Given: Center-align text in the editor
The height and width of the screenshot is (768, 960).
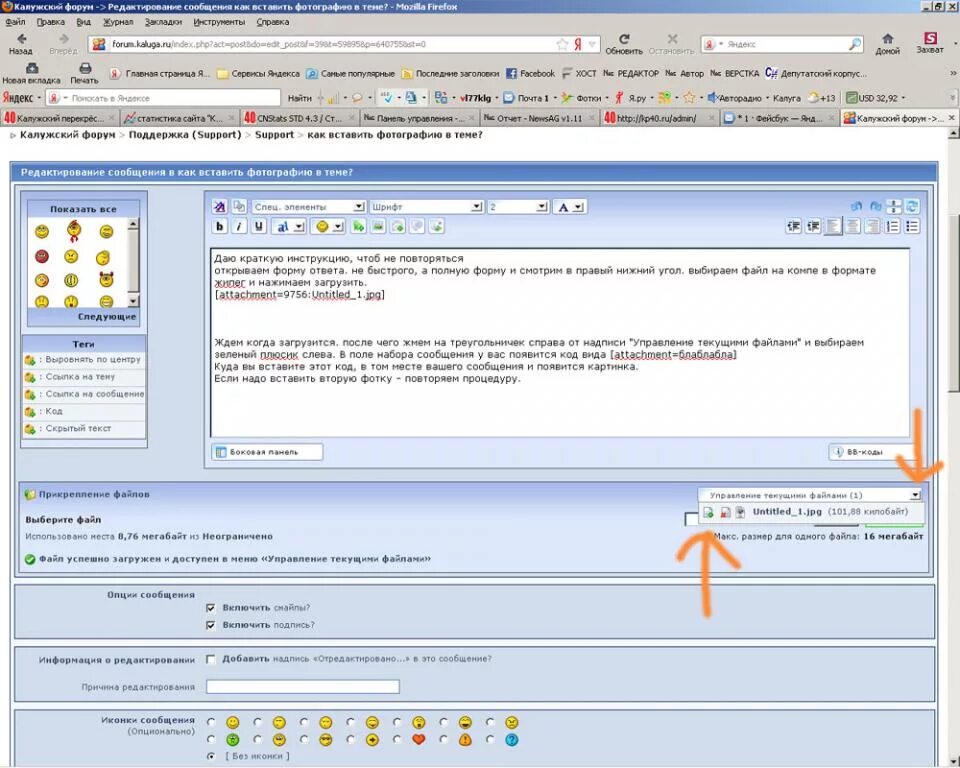Looking at the screenshot, I should pos(853,227).
